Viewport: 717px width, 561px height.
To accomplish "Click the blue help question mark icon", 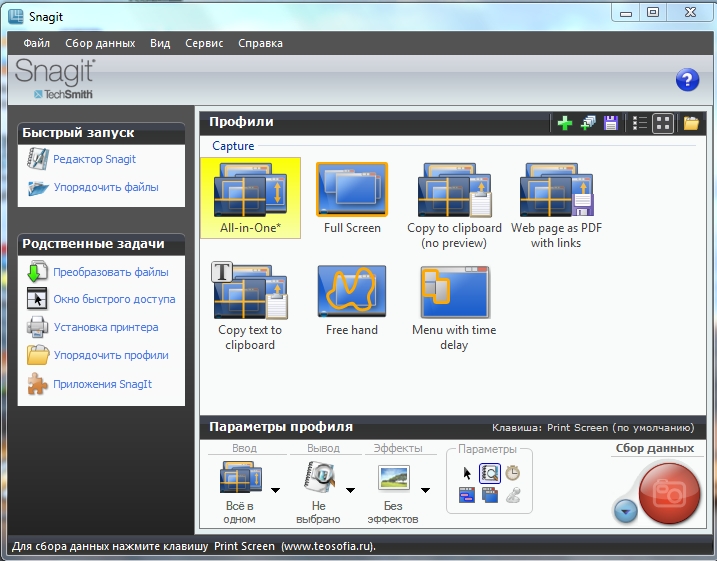I will [x=687, y=80].
